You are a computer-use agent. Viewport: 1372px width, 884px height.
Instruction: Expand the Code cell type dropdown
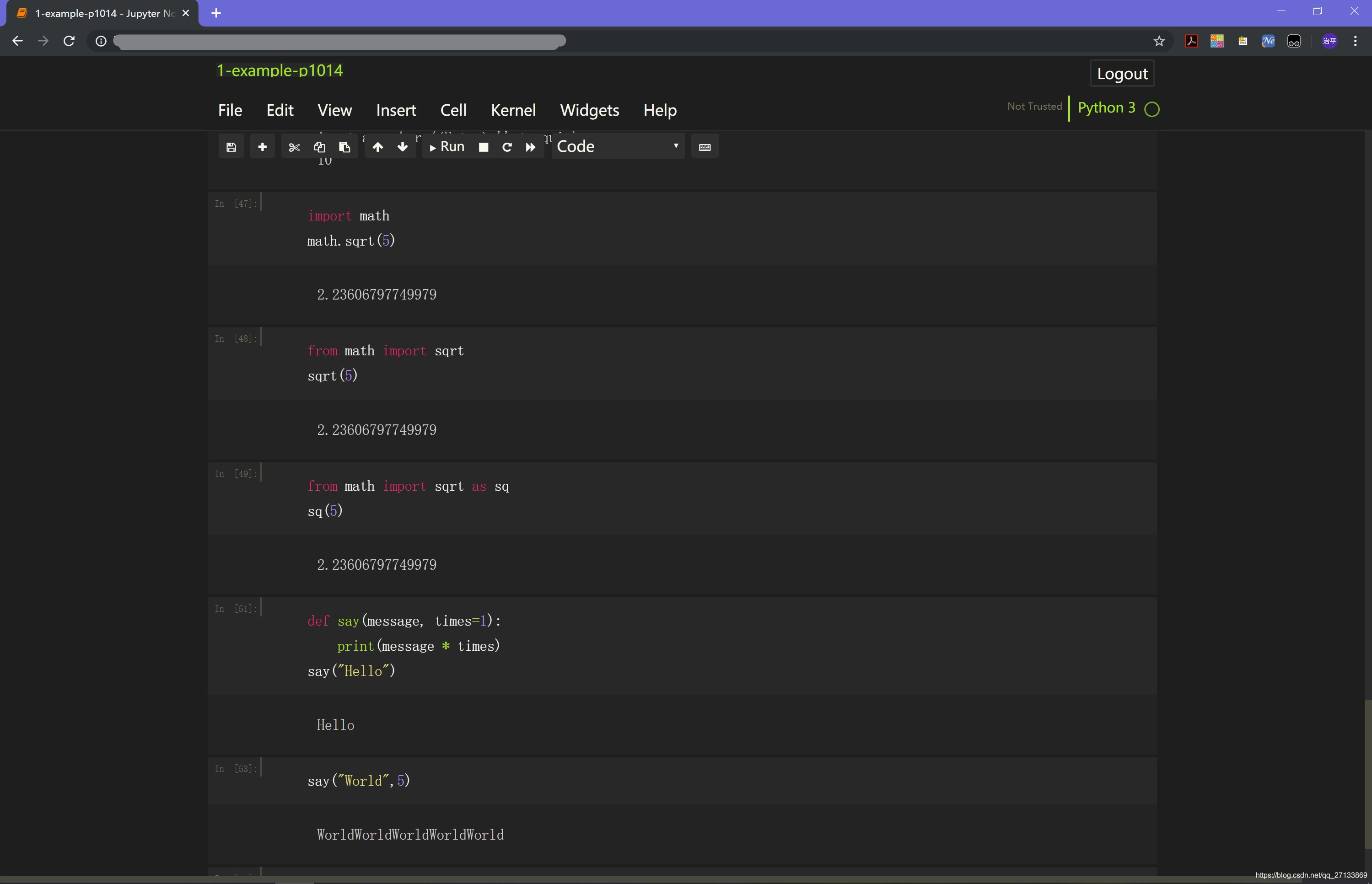(x=618, y=147)
